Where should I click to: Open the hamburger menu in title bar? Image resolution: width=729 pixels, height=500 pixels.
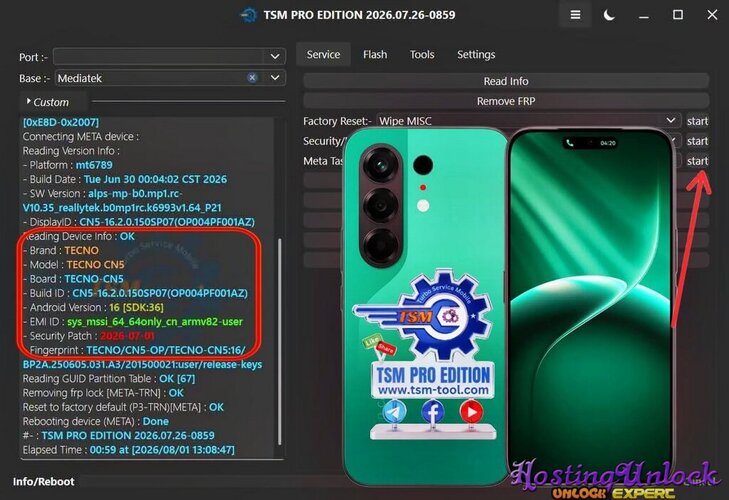click(x=575, y=15)
